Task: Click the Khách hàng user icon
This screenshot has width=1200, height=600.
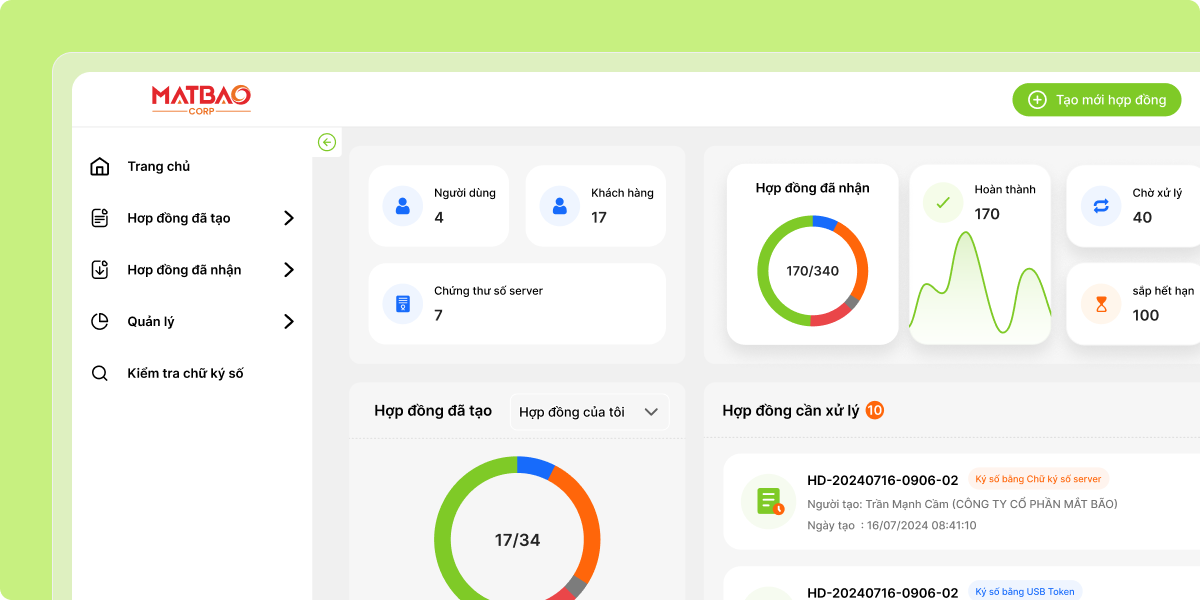Action: pos(560,206)
